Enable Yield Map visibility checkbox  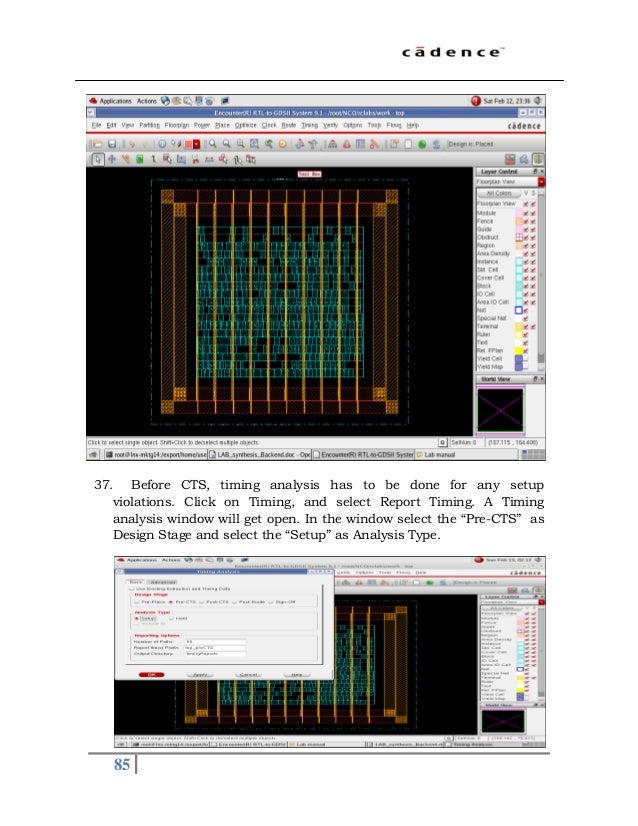[x=526, y=367]
